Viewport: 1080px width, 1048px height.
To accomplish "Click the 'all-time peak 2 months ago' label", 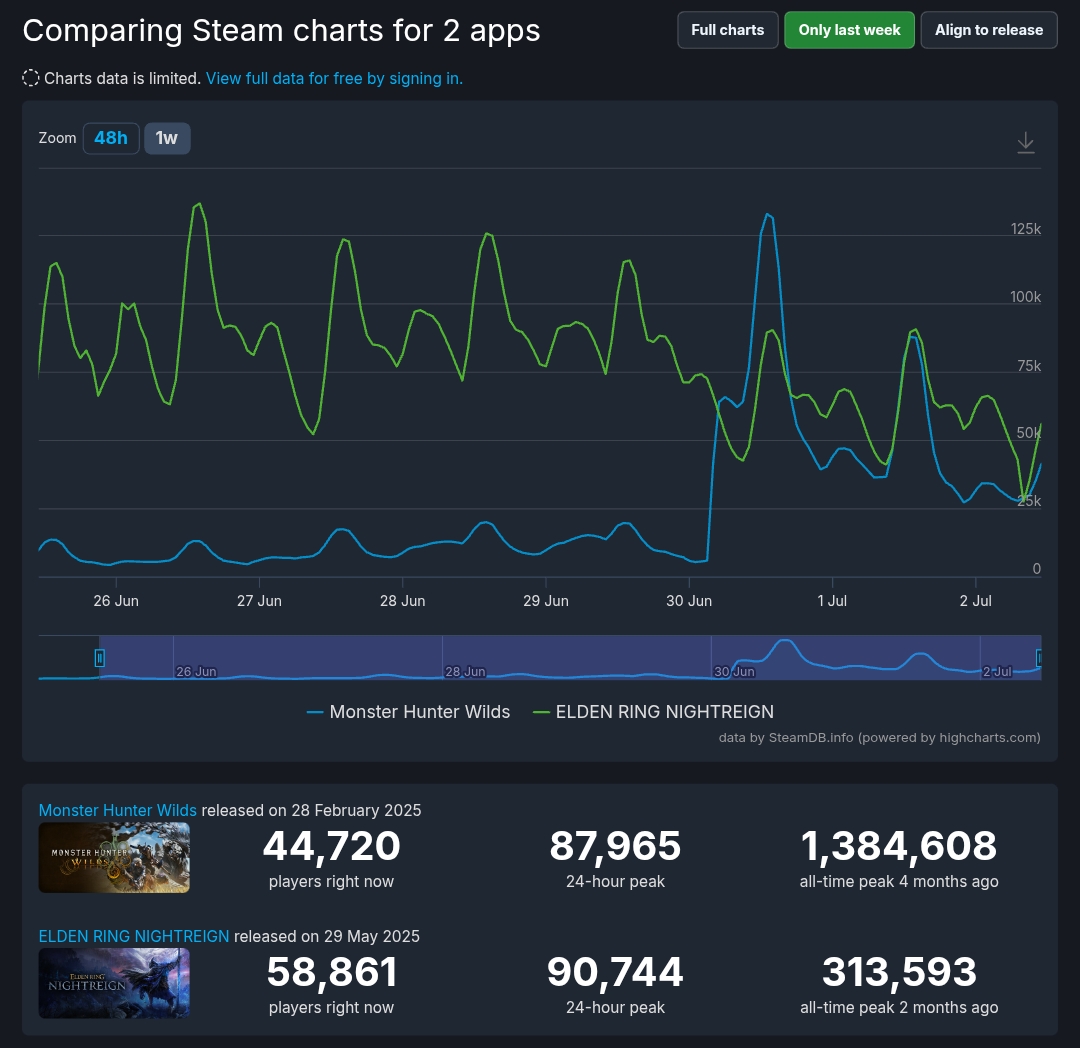I will (x=899, y=1007).
